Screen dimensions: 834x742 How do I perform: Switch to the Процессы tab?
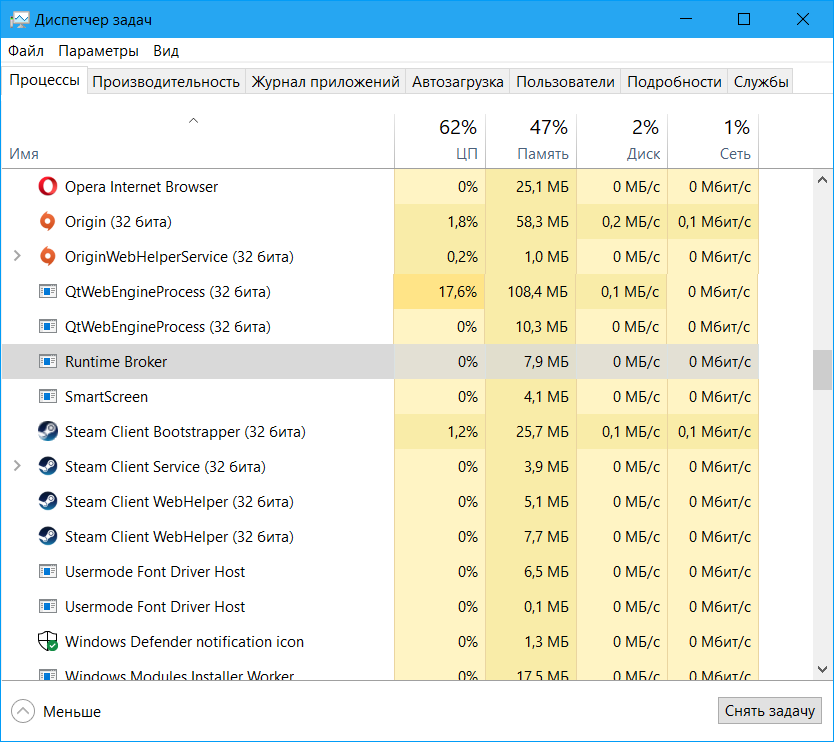pos(45,80)
